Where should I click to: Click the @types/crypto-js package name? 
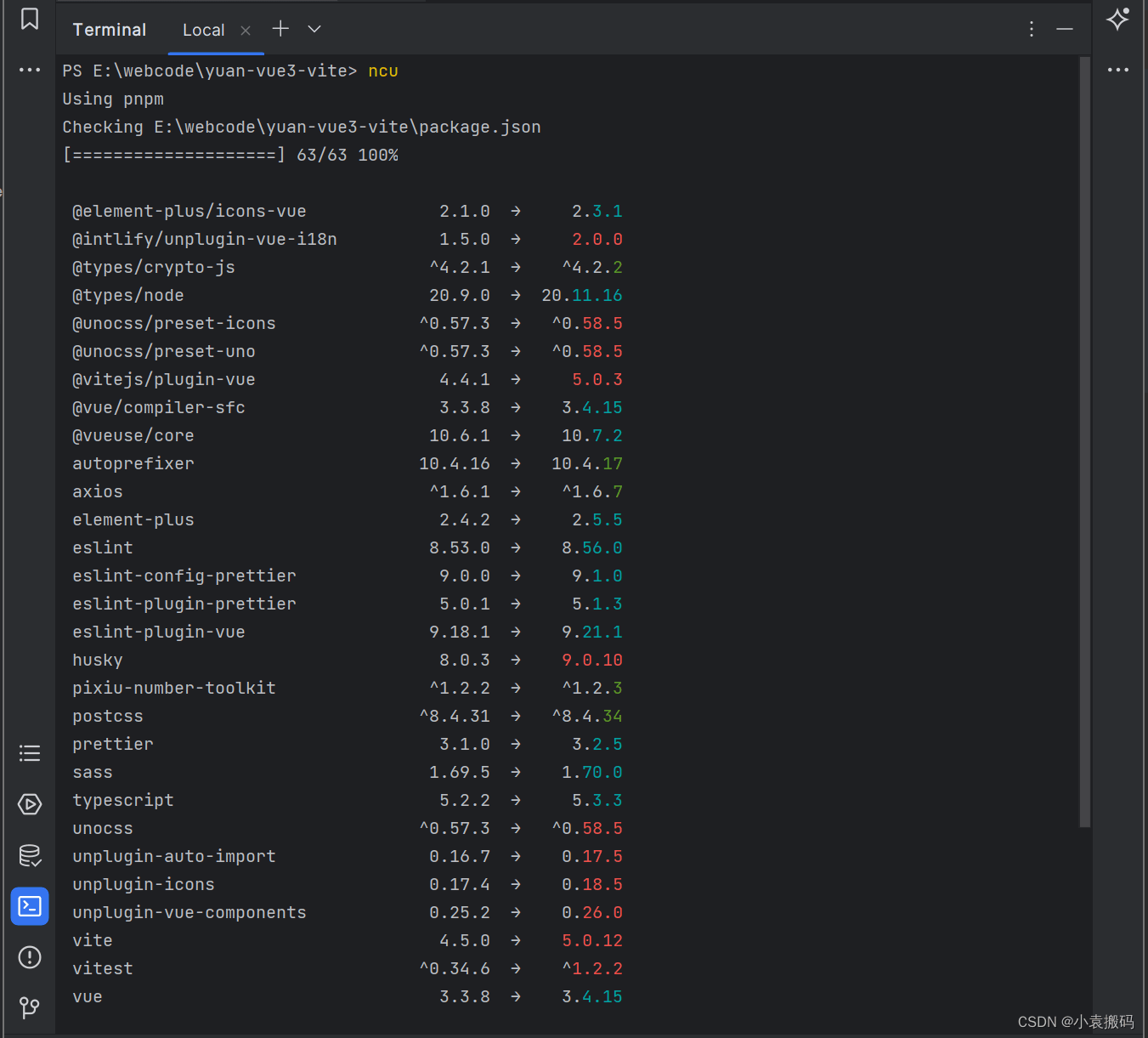154,267
